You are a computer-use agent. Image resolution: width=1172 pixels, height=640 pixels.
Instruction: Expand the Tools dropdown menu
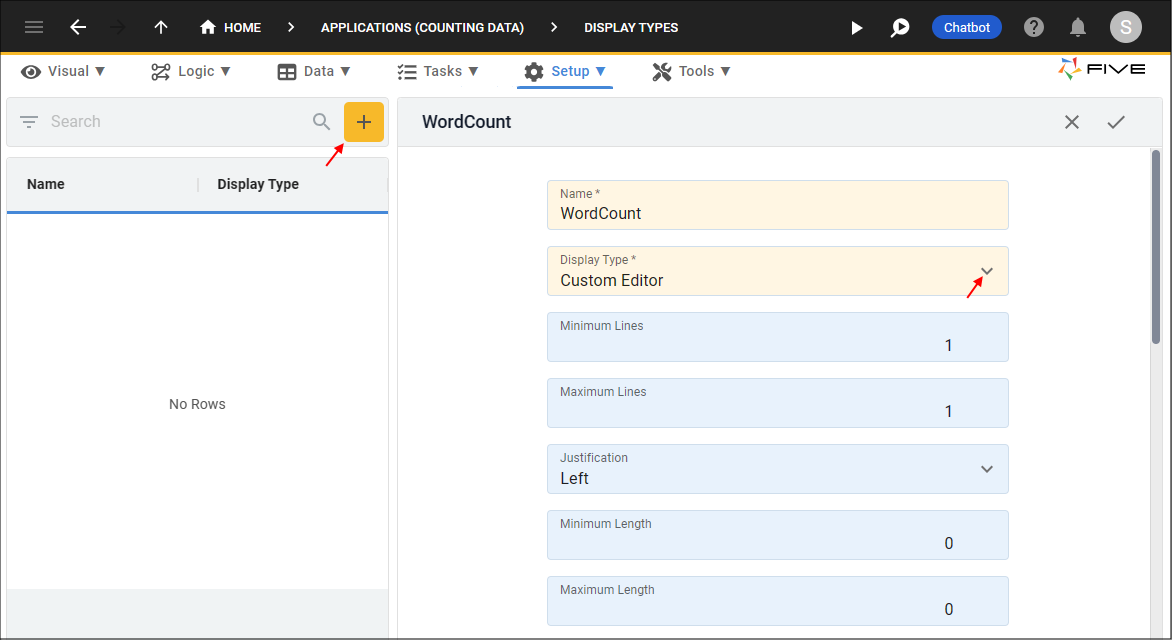tap(691, 71)
